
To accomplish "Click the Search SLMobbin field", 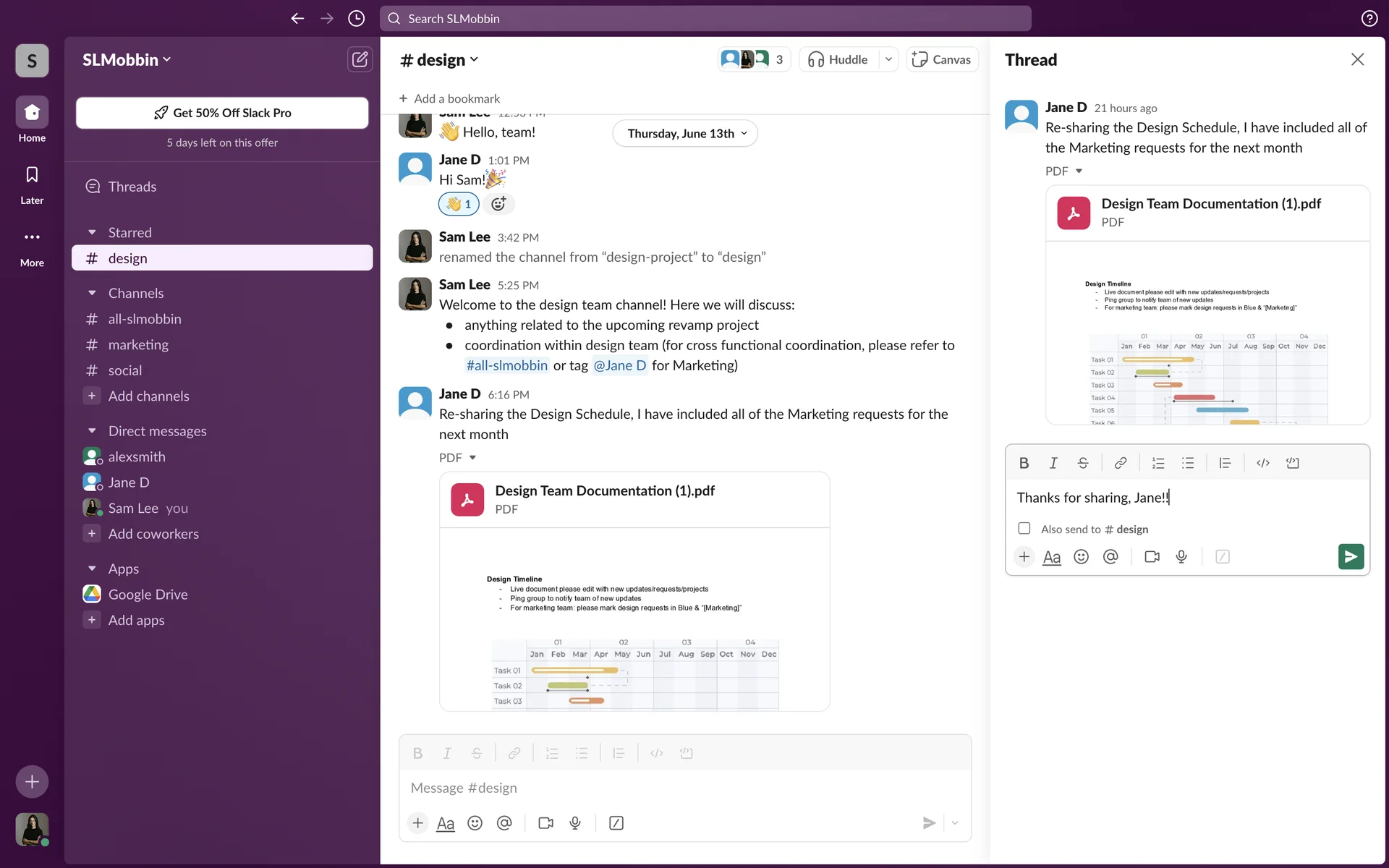I will (x=705, y=19).
